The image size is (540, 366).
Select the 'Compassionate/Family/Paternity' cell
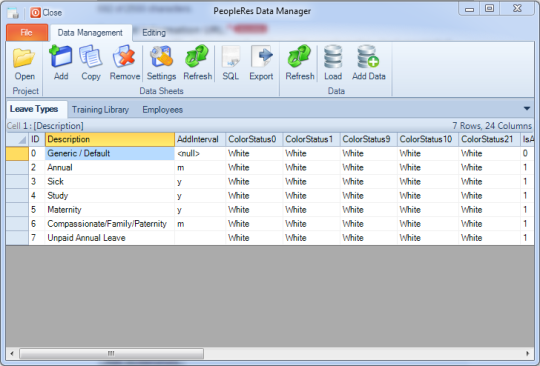pos(110,224)
